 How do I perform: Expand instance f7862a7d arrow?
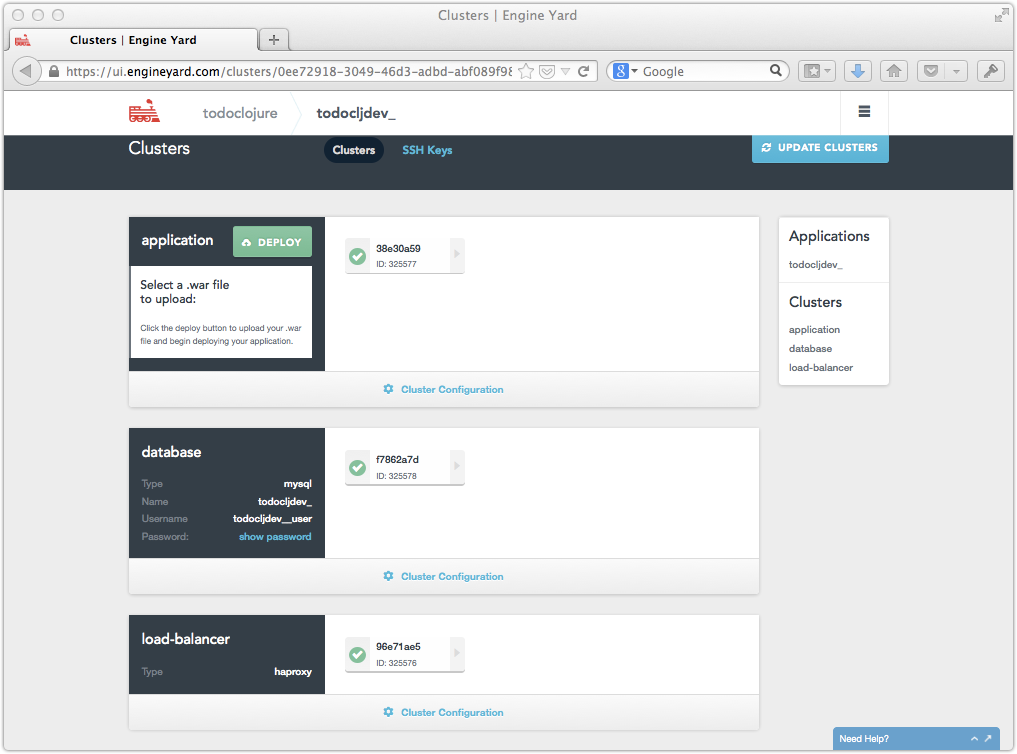(x=457, y=465)
